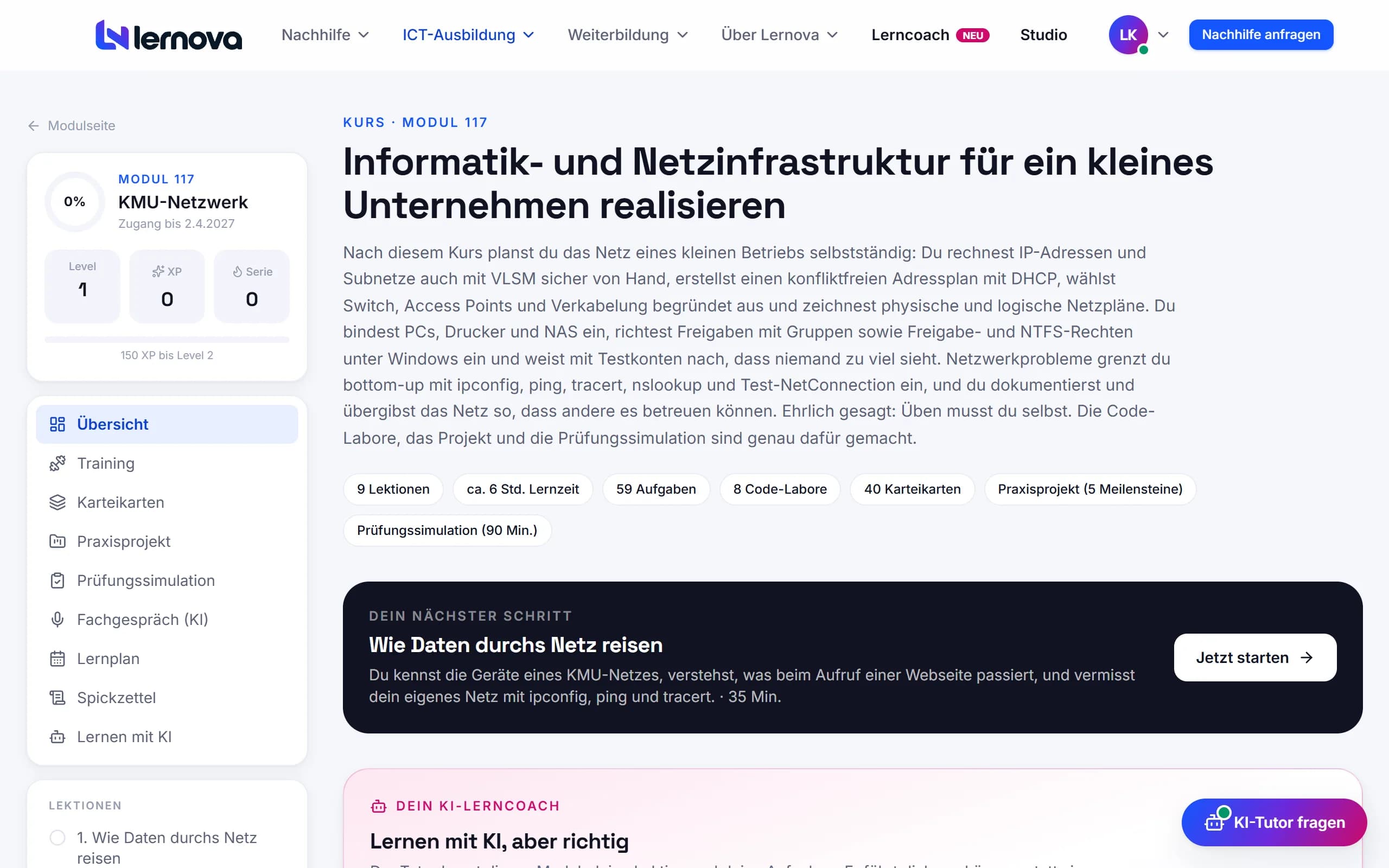This screenshot has width=1389, height=868.
Task: Click the 9 Lektionen chip
Action: 393,489
